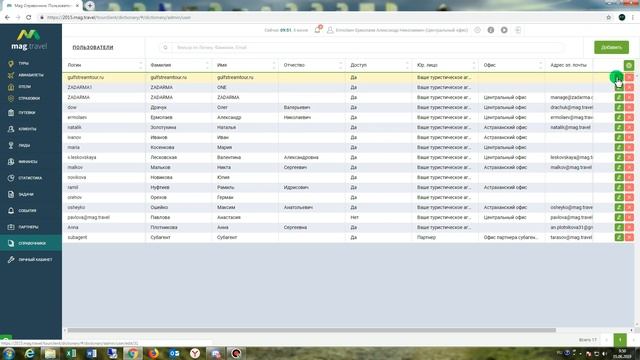Open the Лиды sidebar section
Screen dimensions: 640x360
[24, 145]
